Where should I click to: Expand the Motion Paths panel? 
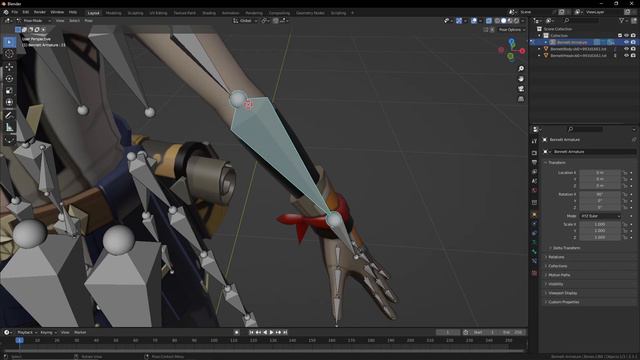pos(559,275)
